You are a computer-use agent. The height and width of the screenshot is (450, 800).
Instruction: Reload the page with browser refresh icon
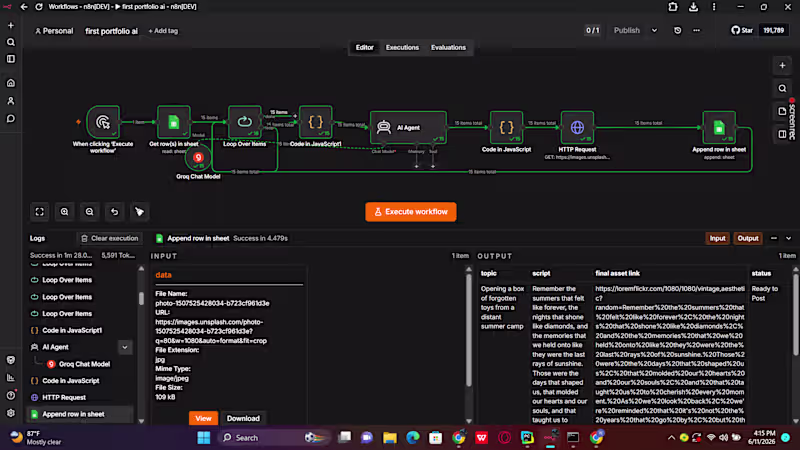tap(39, 7)
